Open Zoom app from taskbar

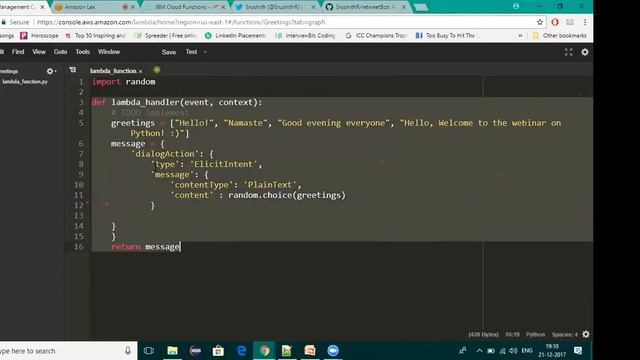(x=333, y=351)
